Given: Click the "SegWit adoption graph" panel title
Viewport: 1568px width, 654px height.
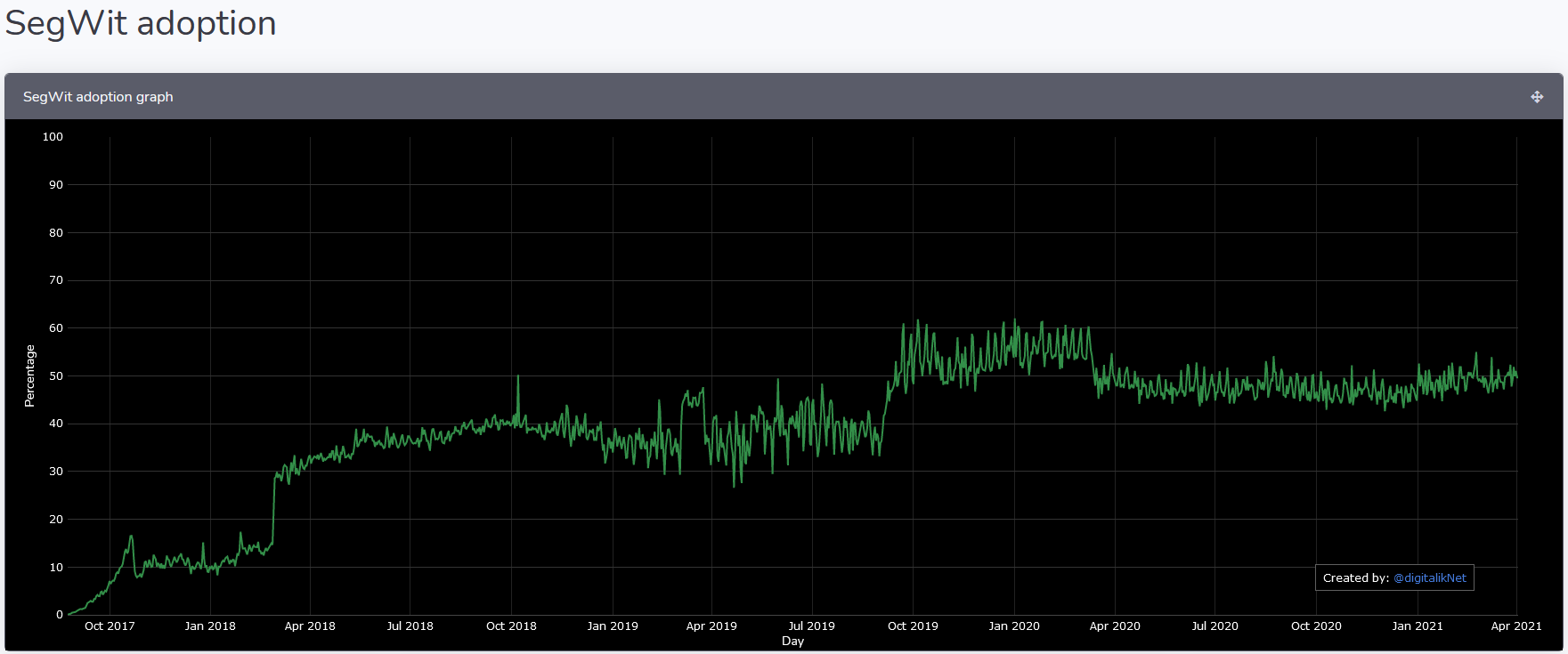Looking at the screenshot, I should 98,97.
